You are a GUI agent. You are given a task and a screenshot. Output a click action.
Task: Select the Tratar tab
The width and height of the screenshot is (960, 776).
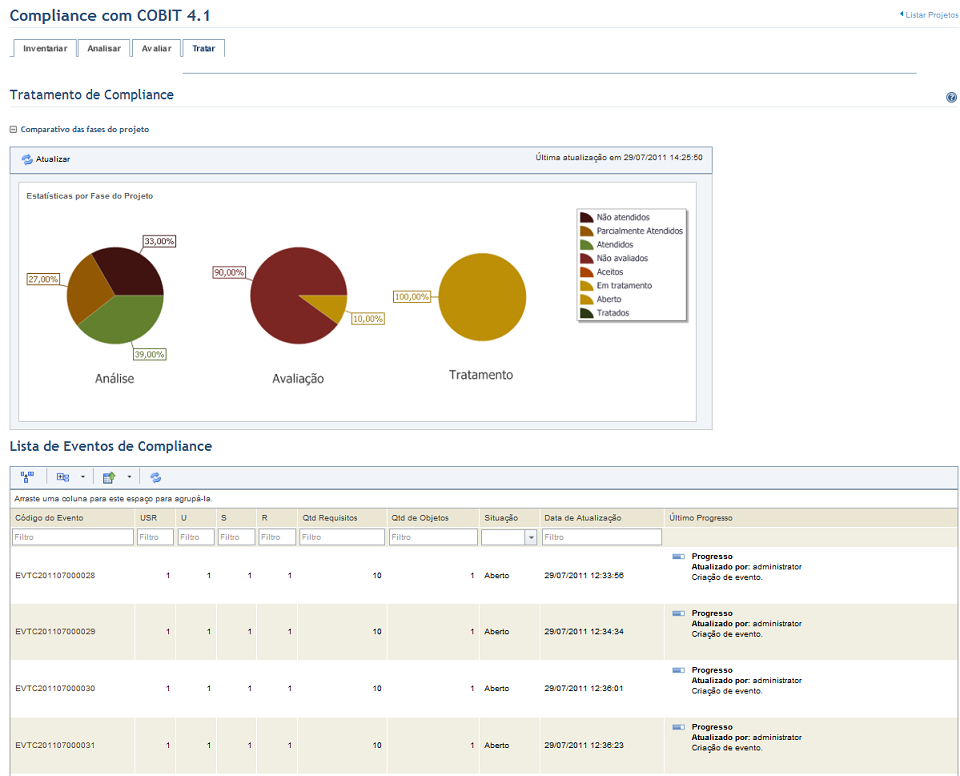tap(203, 48)
